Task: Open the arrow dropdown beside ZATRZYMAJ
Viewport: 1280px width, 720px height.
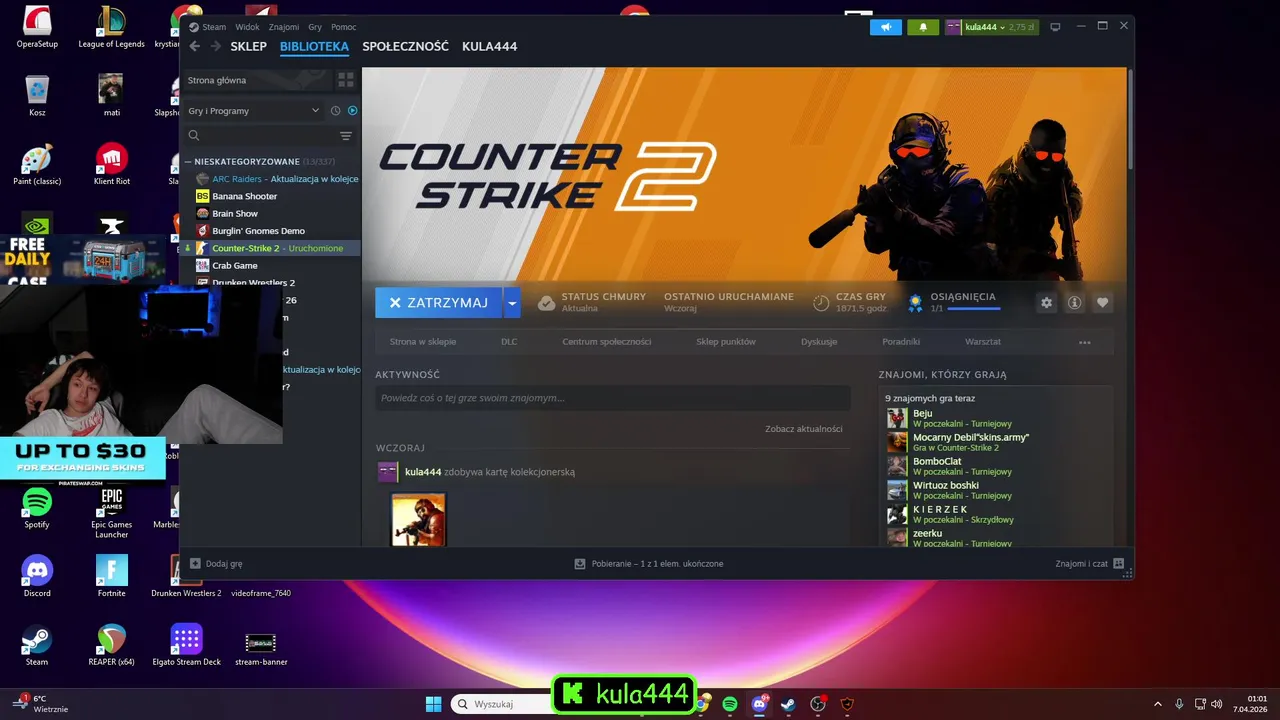Action: tap(511, 303)
